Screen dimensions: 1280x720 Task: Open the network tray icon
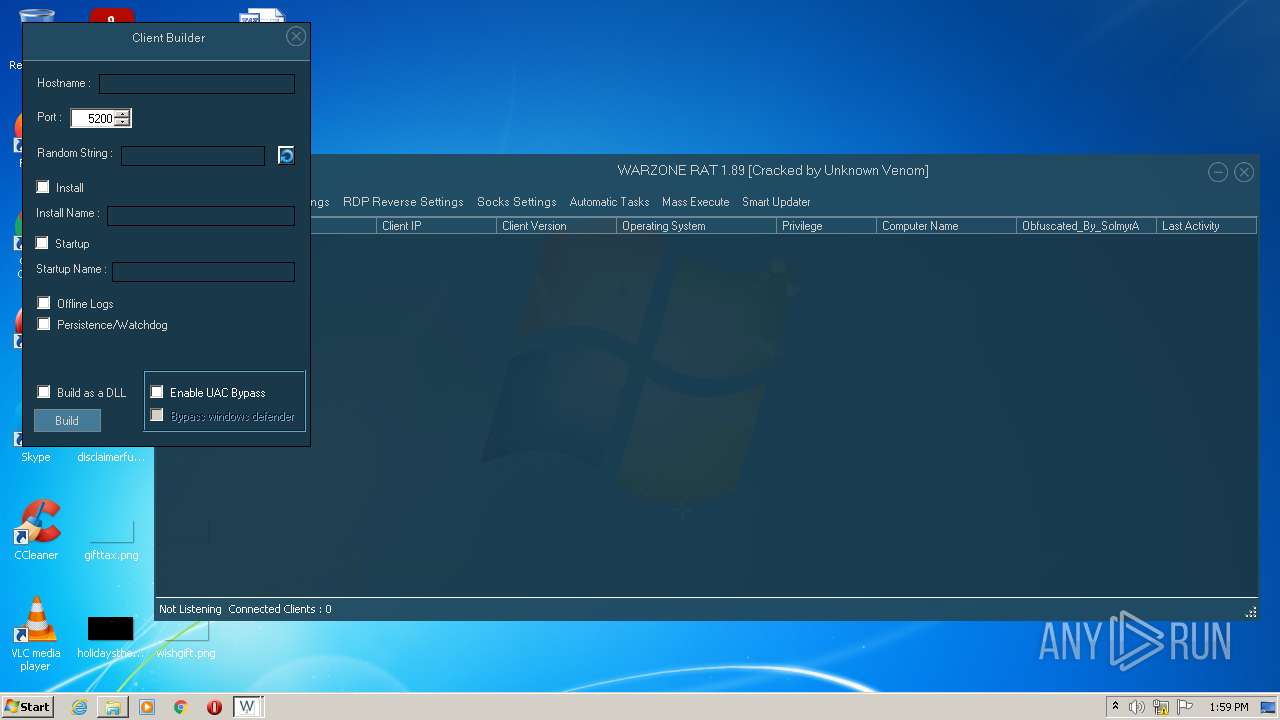coord(1161,707)
